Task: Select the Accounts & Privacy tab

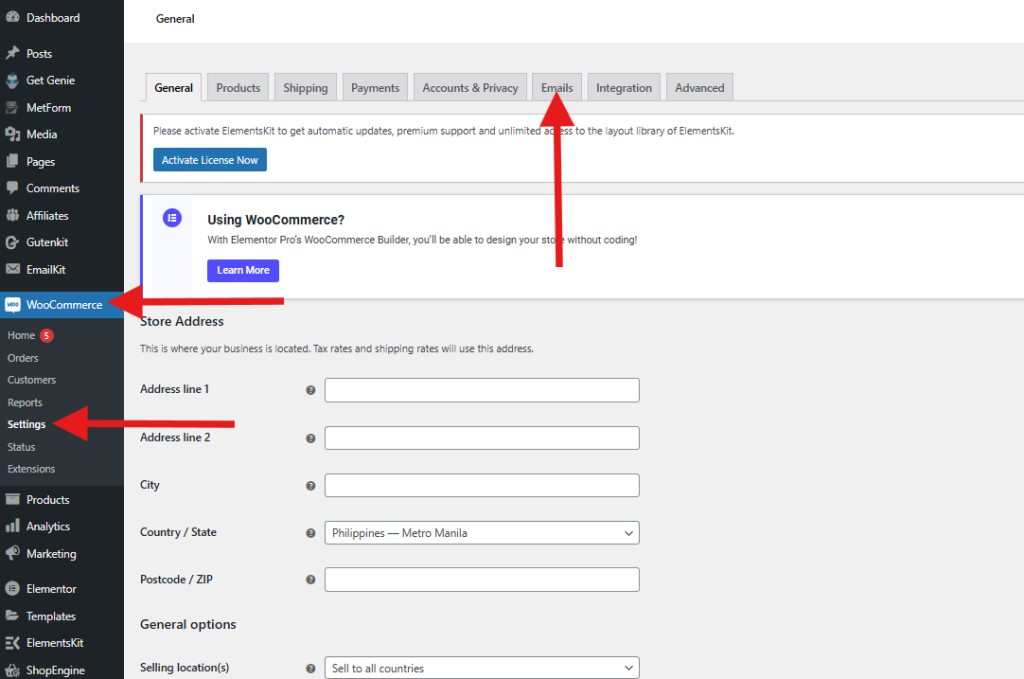Action: tap(470, 88)
